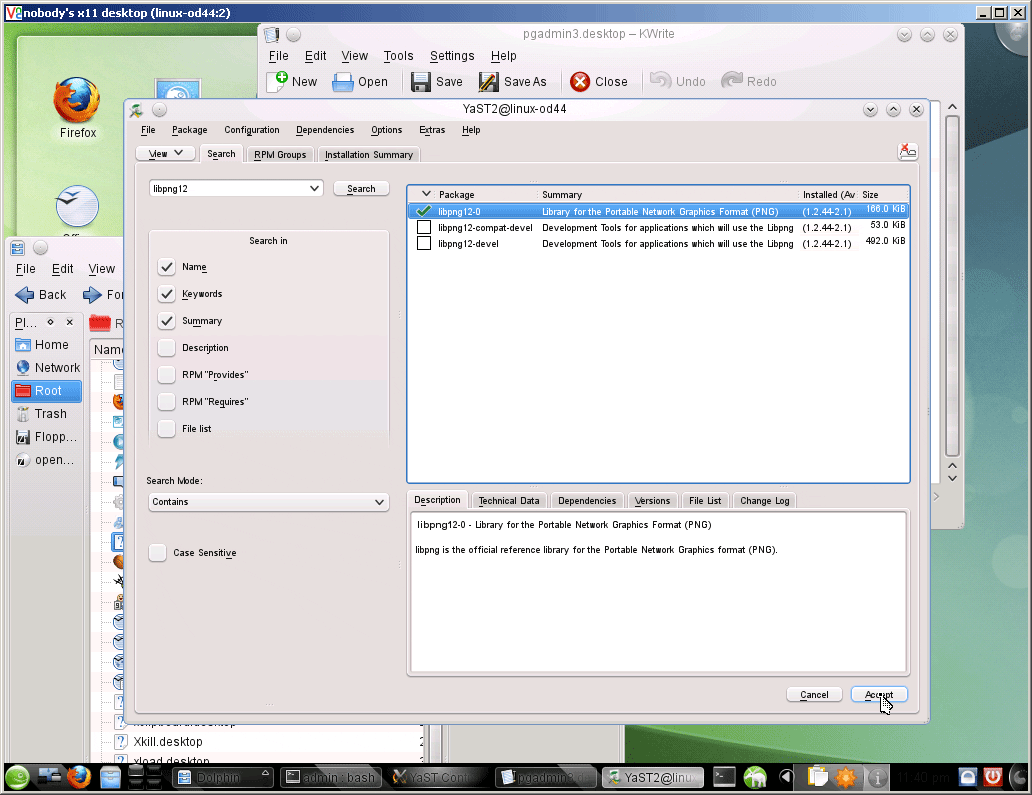
Task: Click file manager icon in taskbar
Action: point(111,778)
